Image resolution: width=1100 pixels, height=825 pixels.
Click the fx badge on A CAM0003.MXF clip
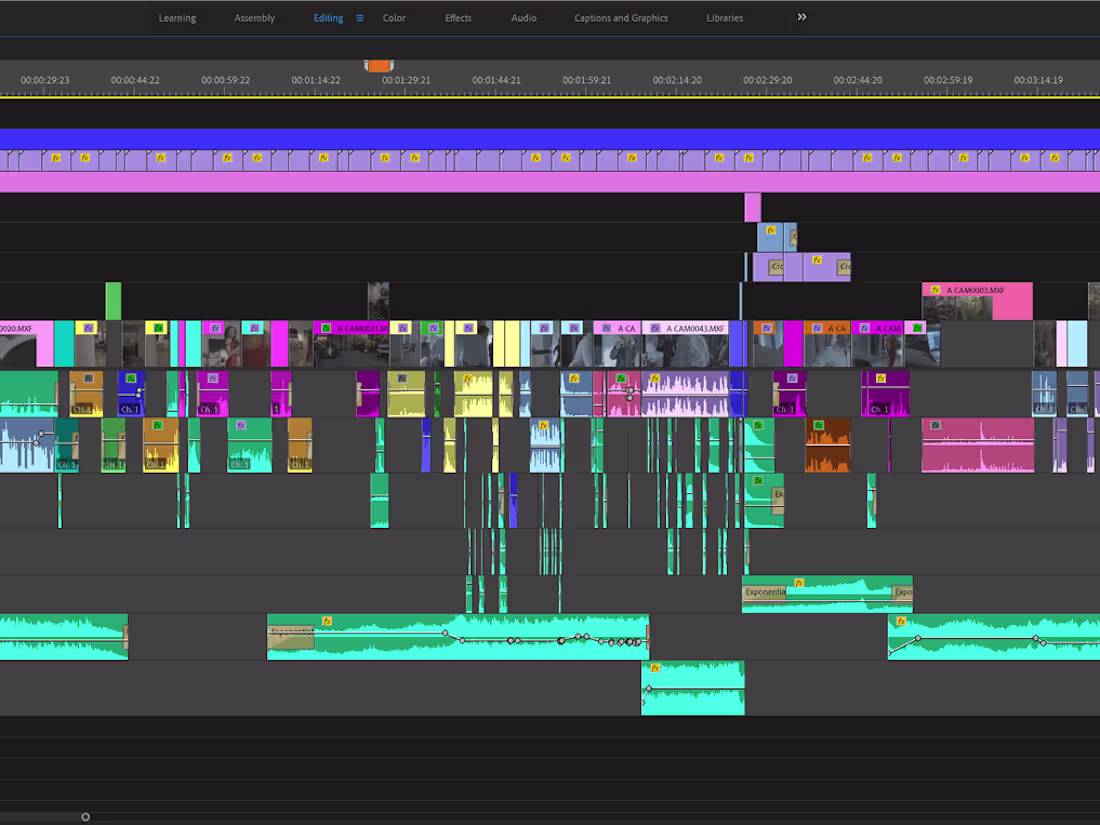tap(935, 290)
